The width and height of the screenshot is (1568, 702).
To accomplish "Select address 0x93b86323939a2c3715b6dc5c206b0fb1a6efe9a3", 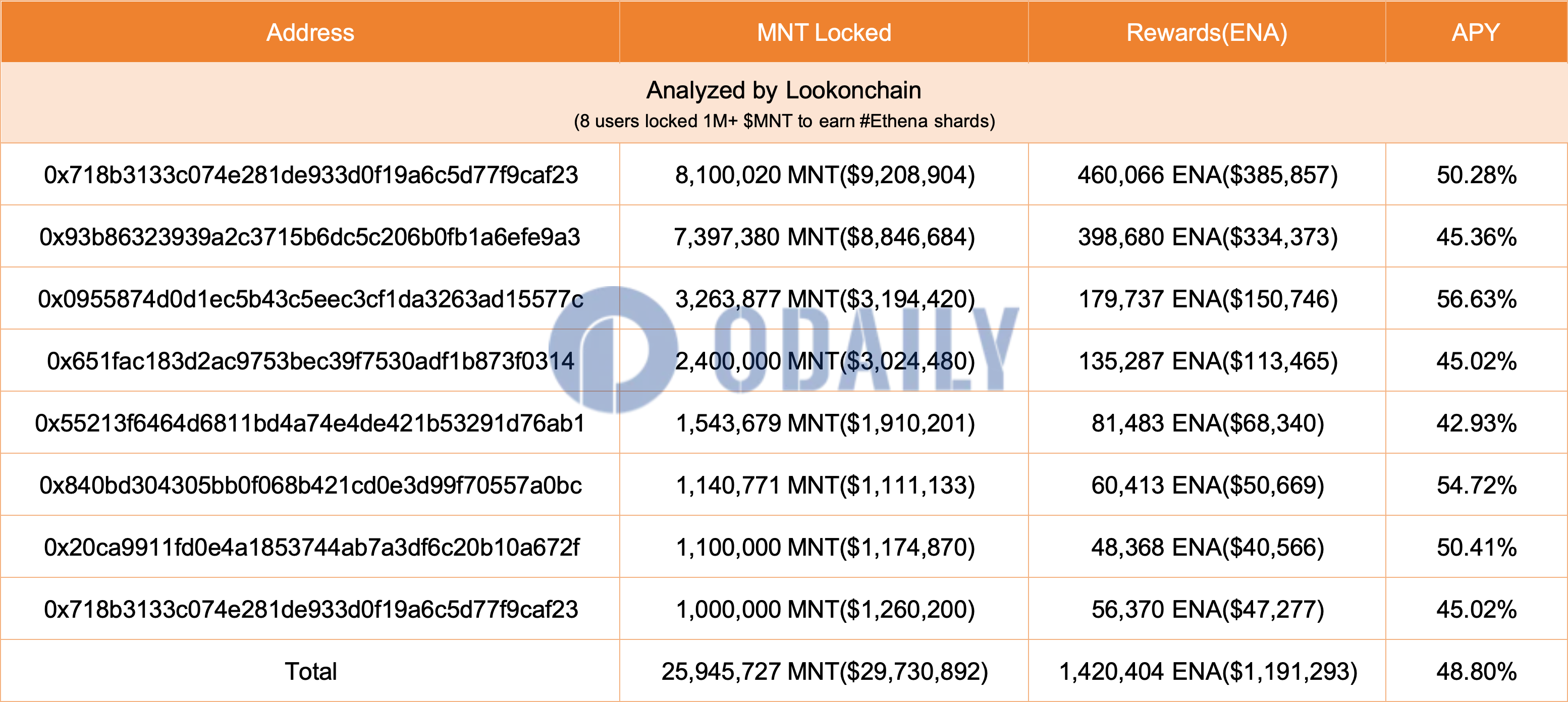I will [x=310, y=237].
